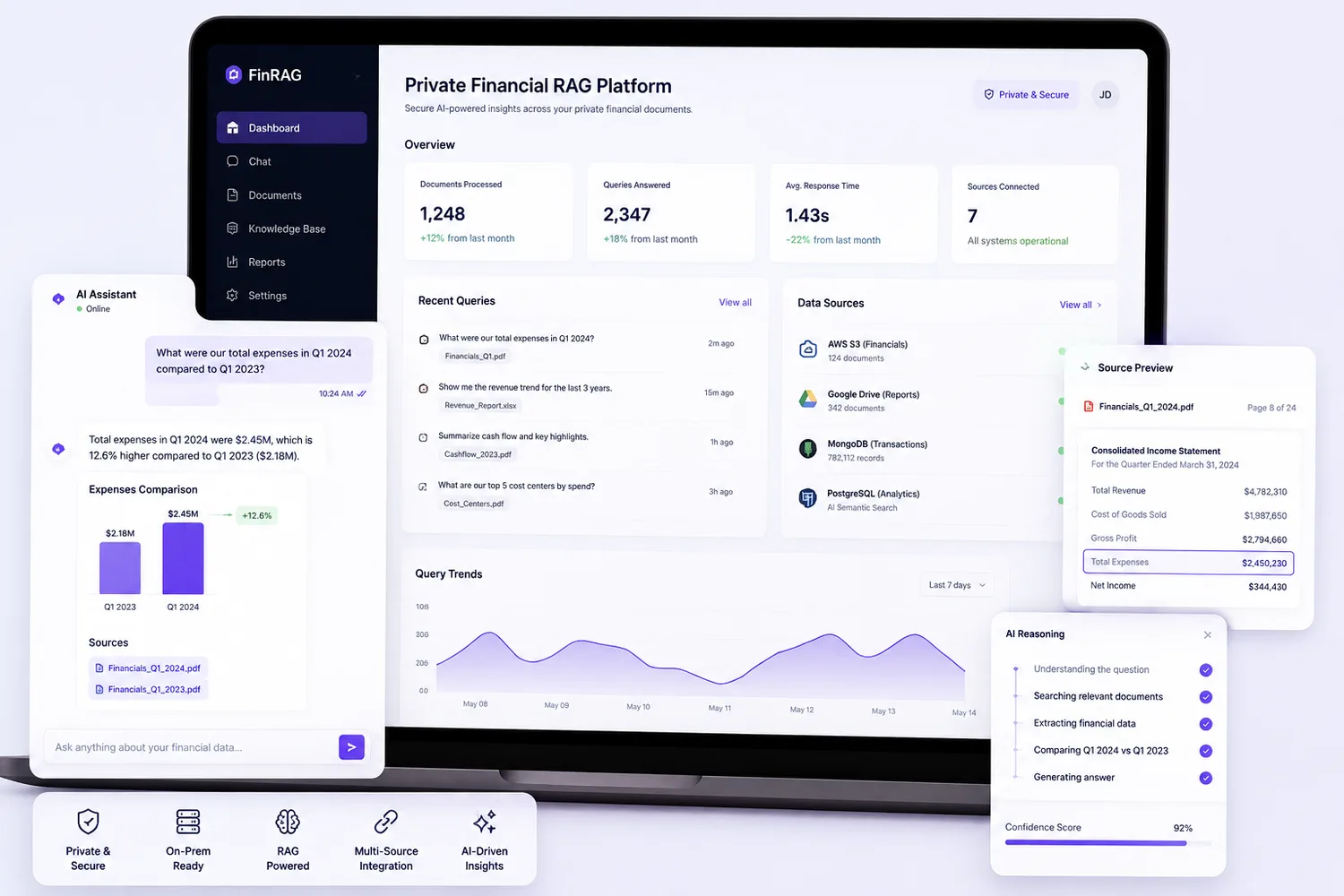Toggle check for Extracting financial data

pyautogui.click(x=1206, y=724)
